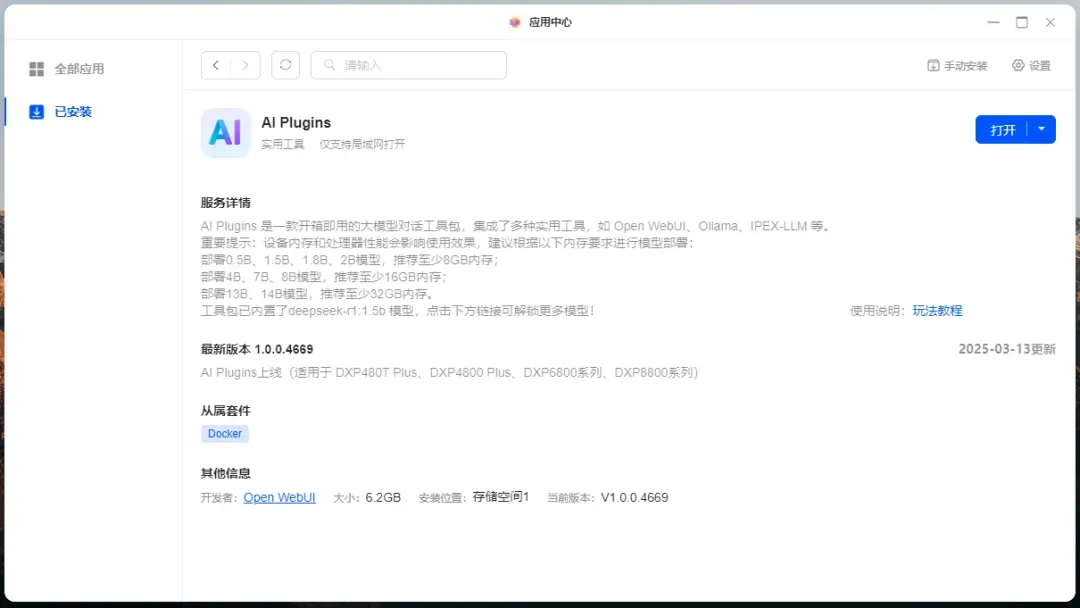Open 手动安装 manual install
The image size is (1080, 608).
pos(957,65)
